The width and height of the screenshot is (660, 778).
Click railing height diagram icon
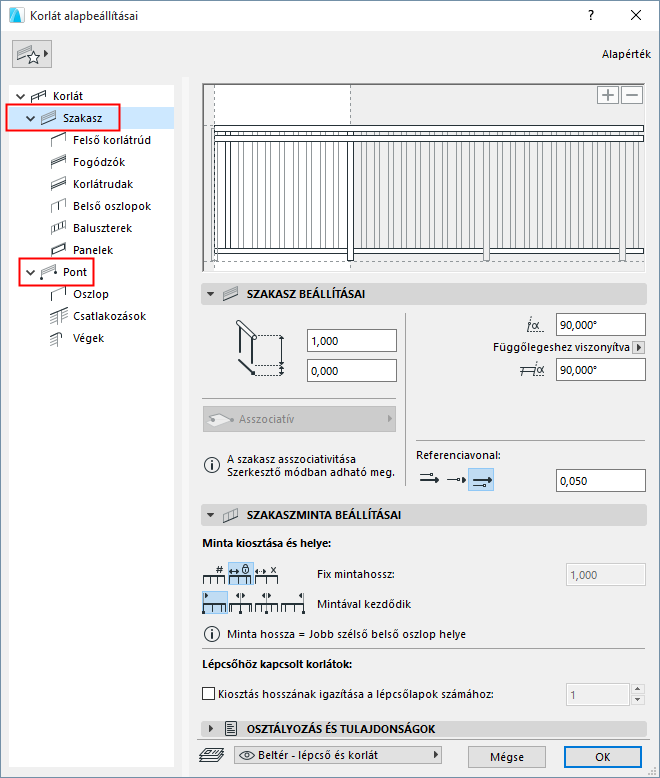coord(260,348)
